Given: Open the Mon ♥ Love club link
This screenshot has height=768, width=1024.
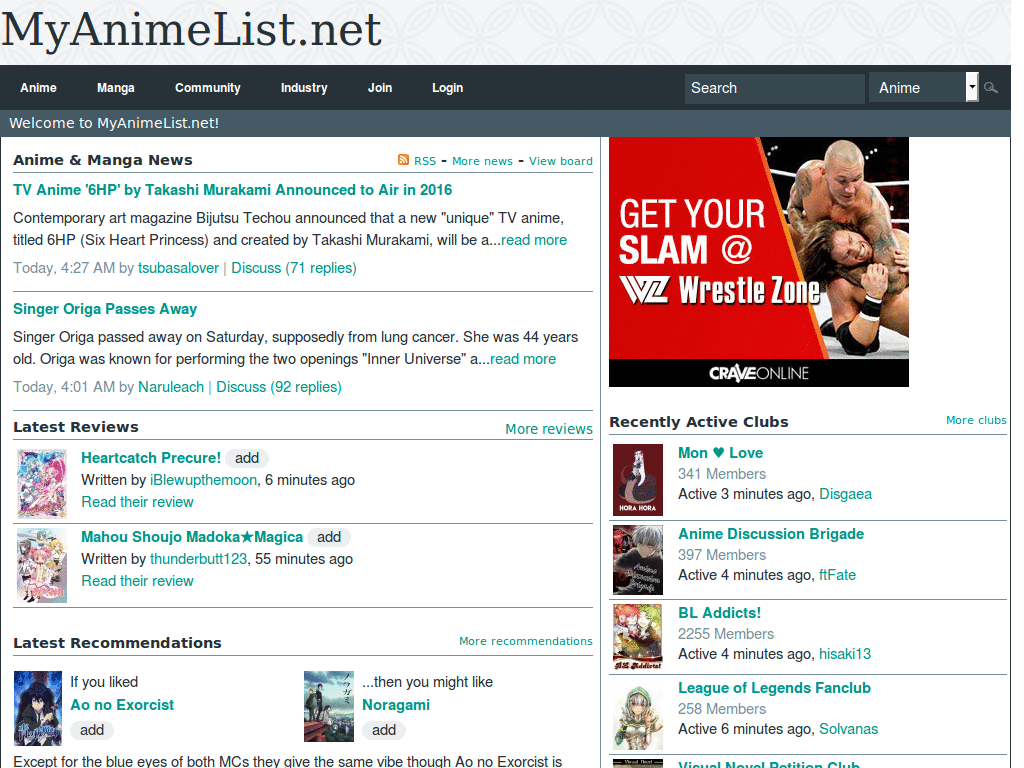Looking at the screenshot, I should point(720,453).
